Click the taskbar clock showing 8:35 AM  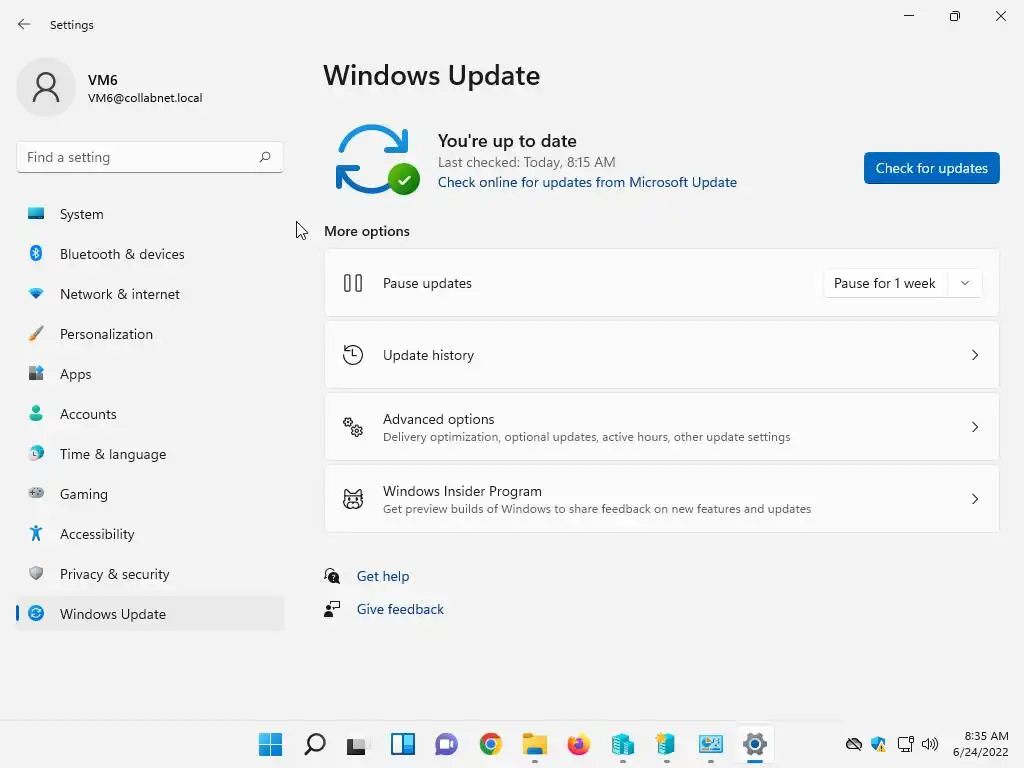(x=980, y=744)
